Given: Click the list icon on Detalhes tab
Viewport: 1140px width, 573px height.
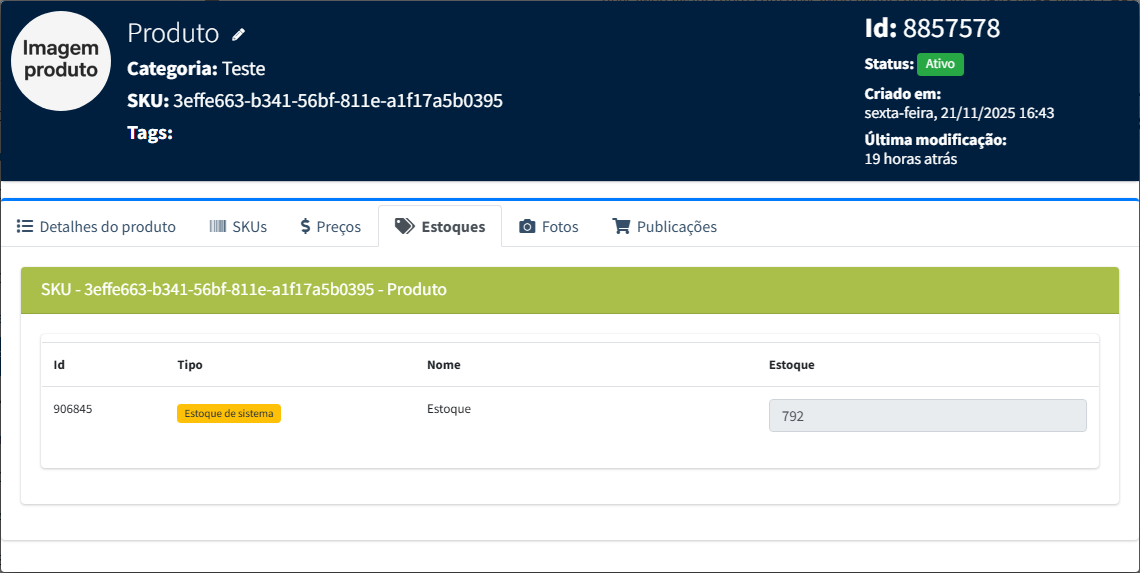Looking at the screenshot, I should 25,227.
